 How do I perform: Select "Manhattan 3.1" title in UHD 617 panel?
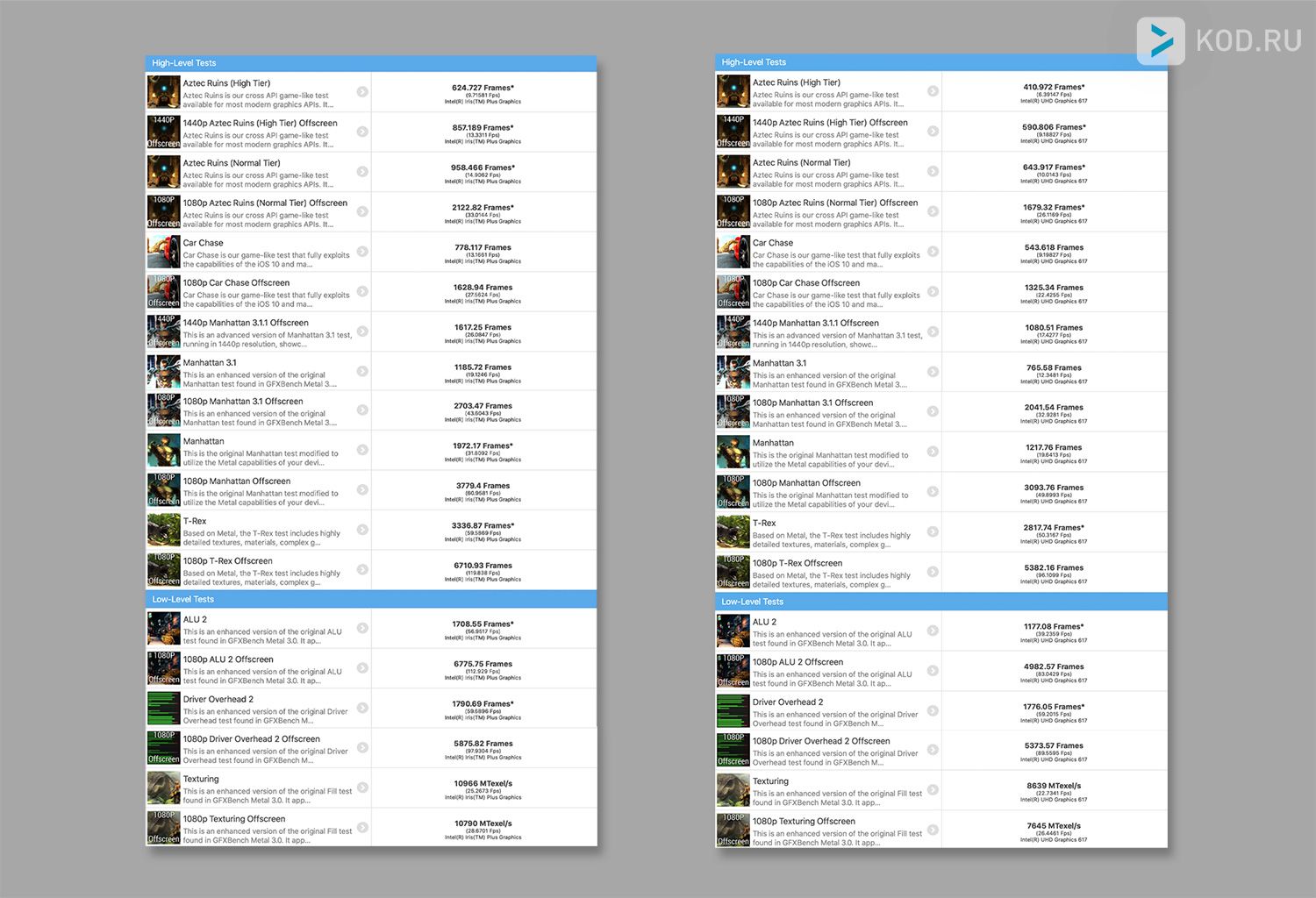[x=779, y=363]
